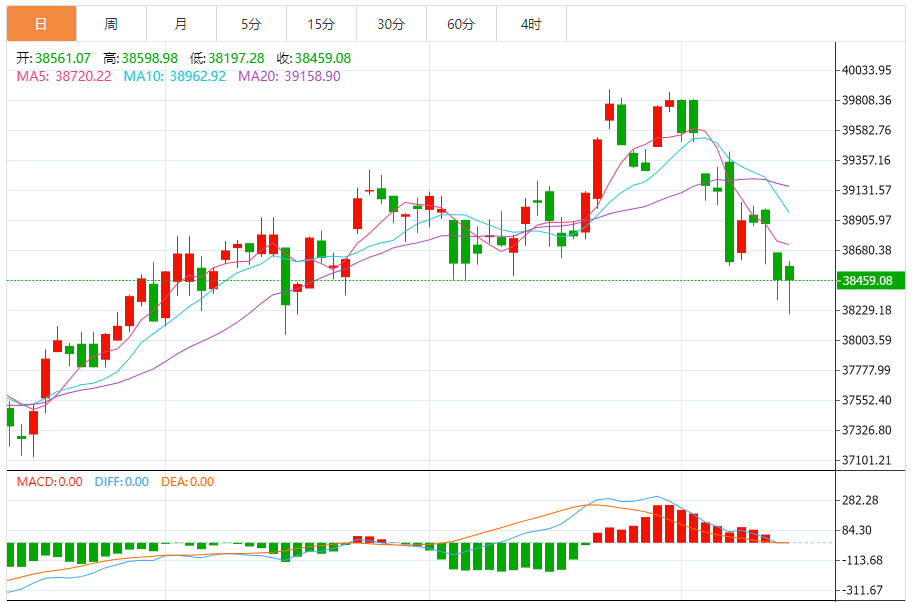
Task: Click the closing price 38459.08 in header
Action: [x=323, y=58]
